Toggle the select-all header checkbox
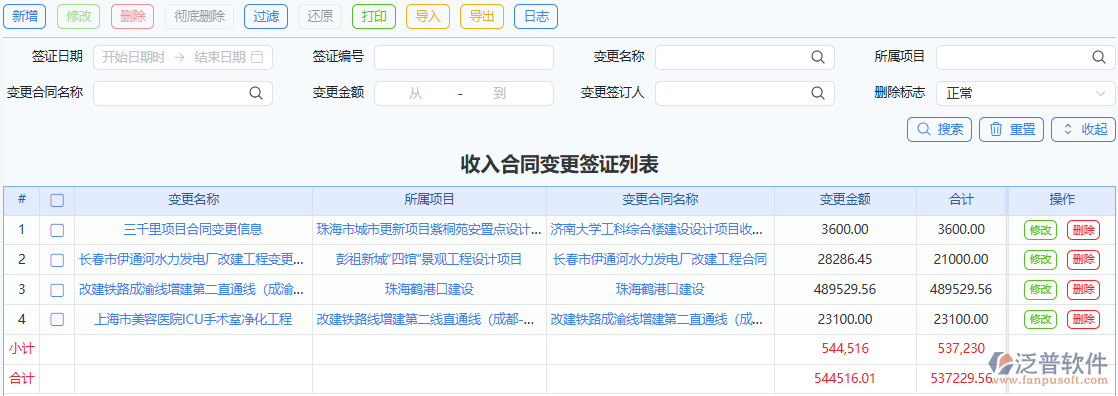Viewport: 1118px width, 396px height. tap(57, 200)
